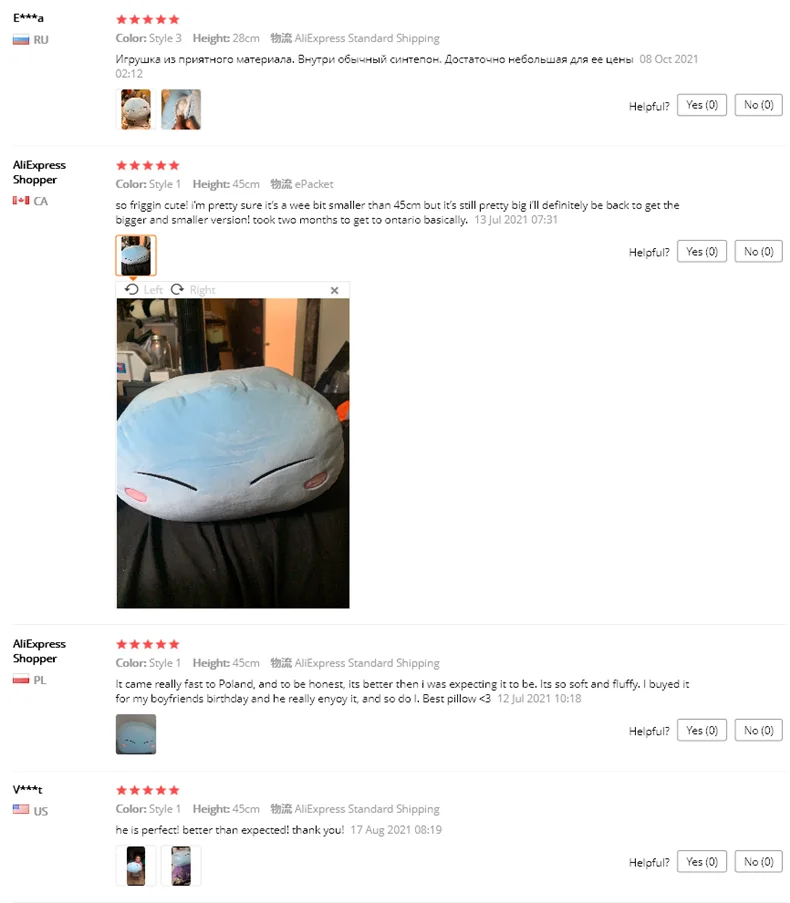The height and width of the screenshot is (903, 790).
Task: Mark E***a's review helpful with Yes
Action: tap(701, 105)
